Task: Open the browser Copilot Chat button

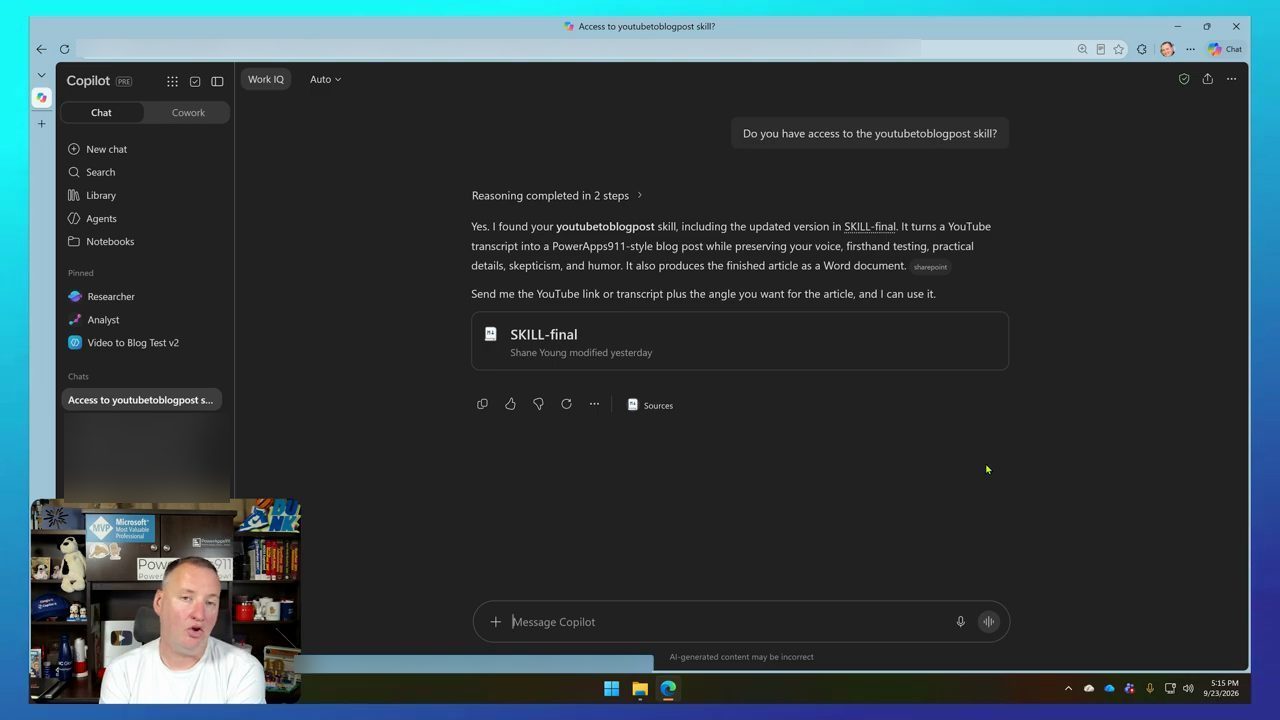Action: click(x=1225, y=49)
